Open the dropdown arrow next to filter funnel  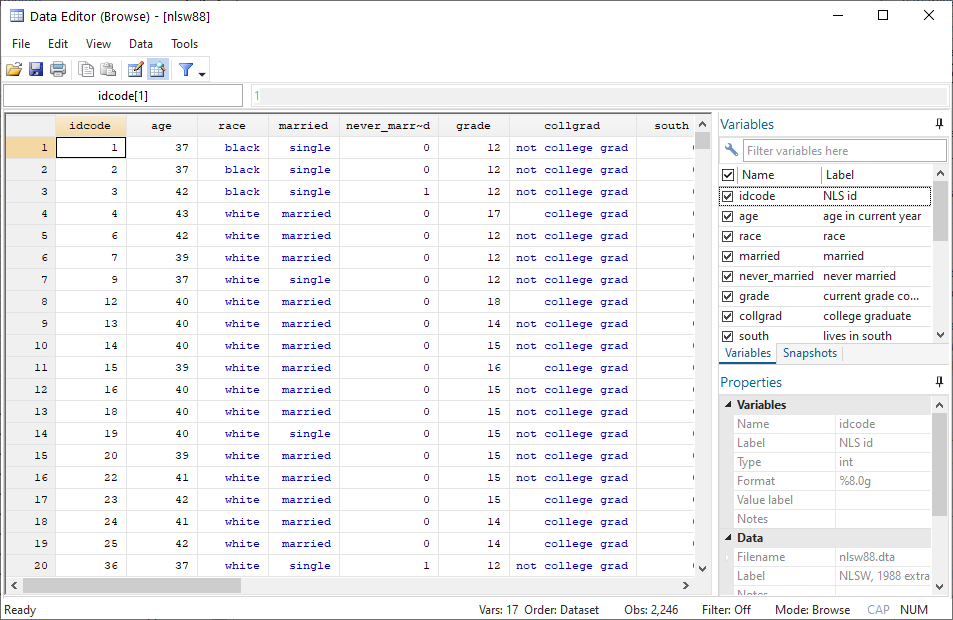click(x=203, y=72)
